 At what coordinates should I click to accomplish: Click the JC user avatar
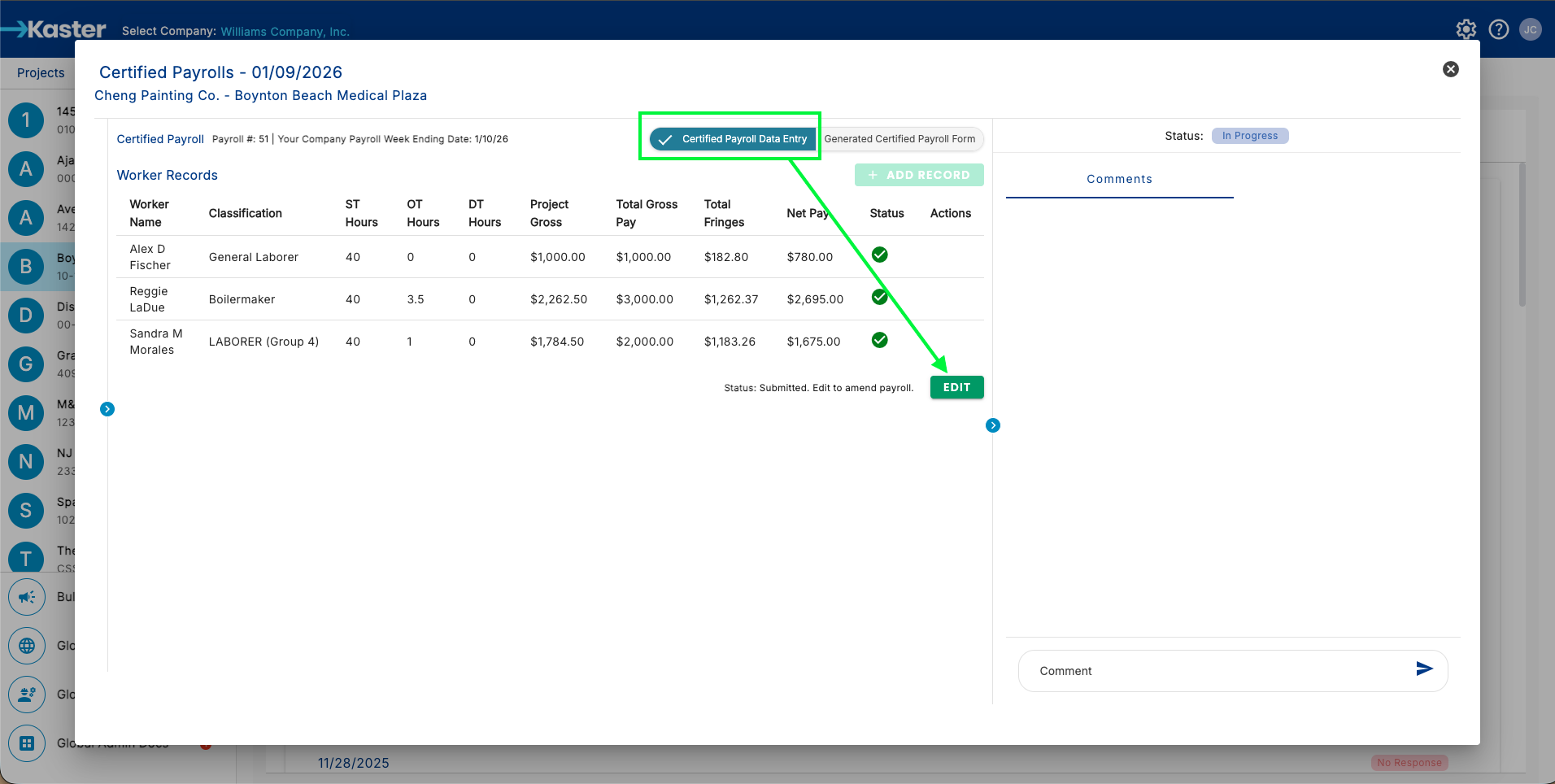coord(1530,30)
